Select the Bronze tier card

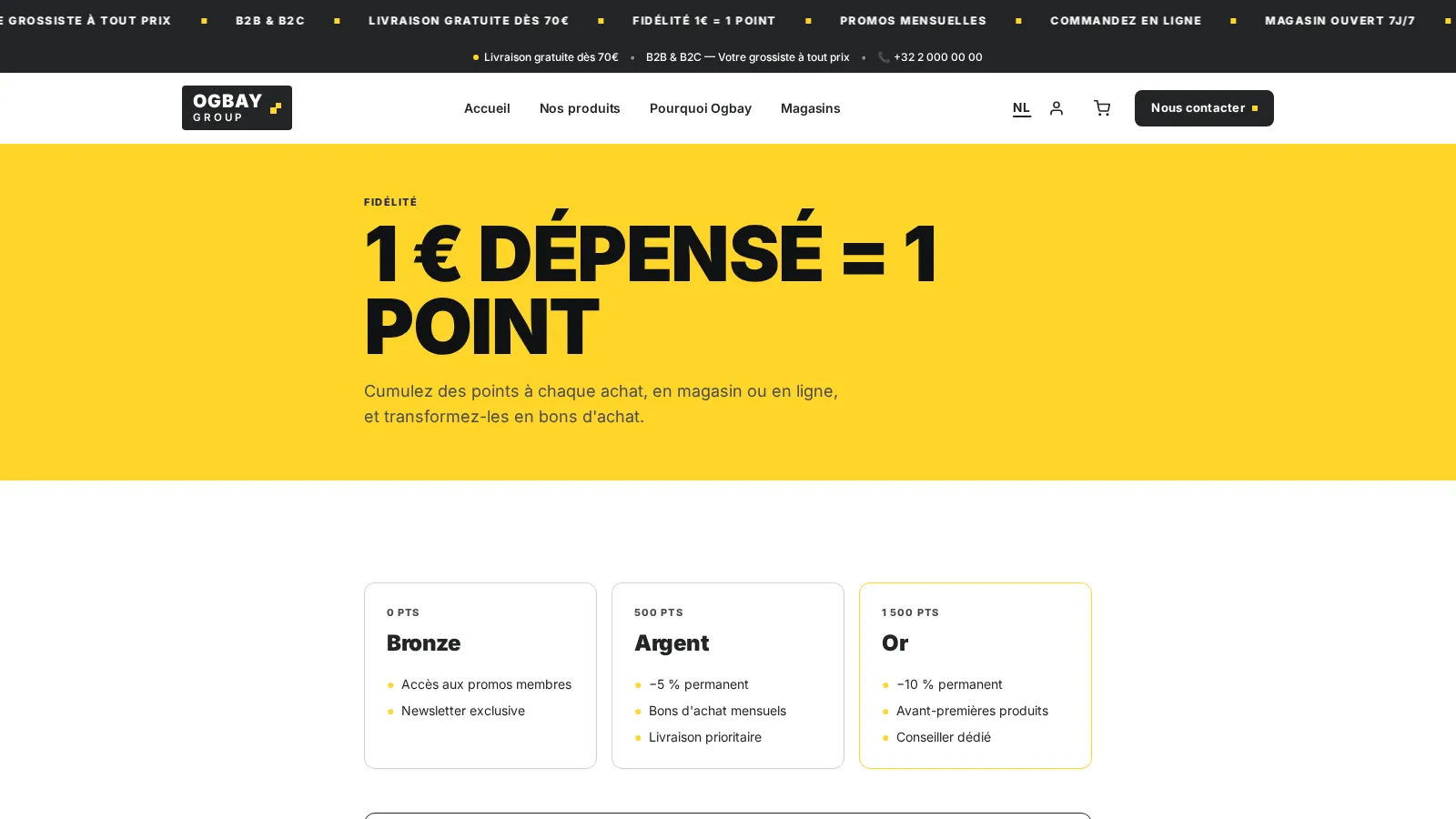pyautogui.click(x=480, y=675)
